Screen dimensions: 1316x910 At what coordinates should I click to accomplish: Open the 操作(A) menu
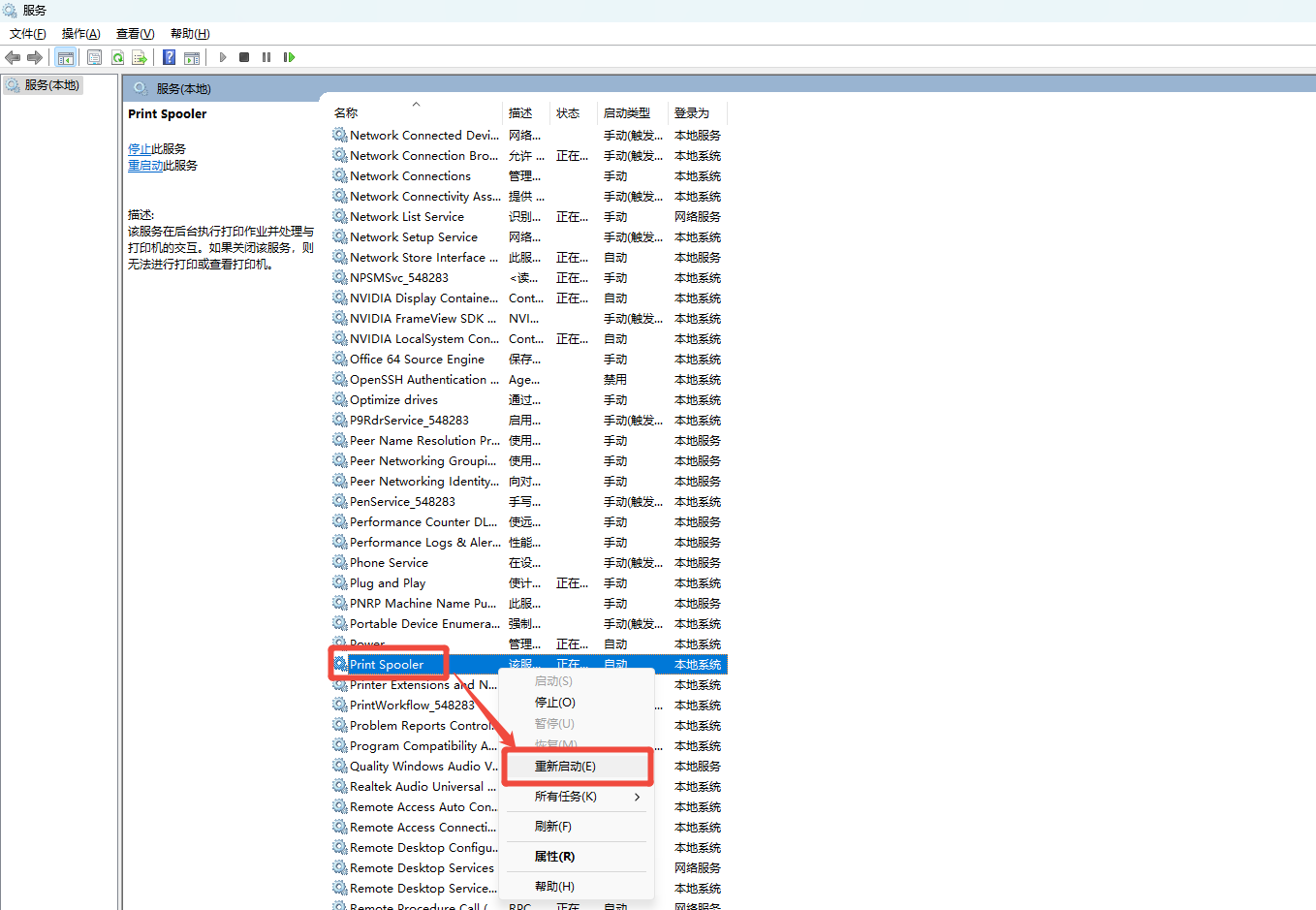(x=80, y=34)
